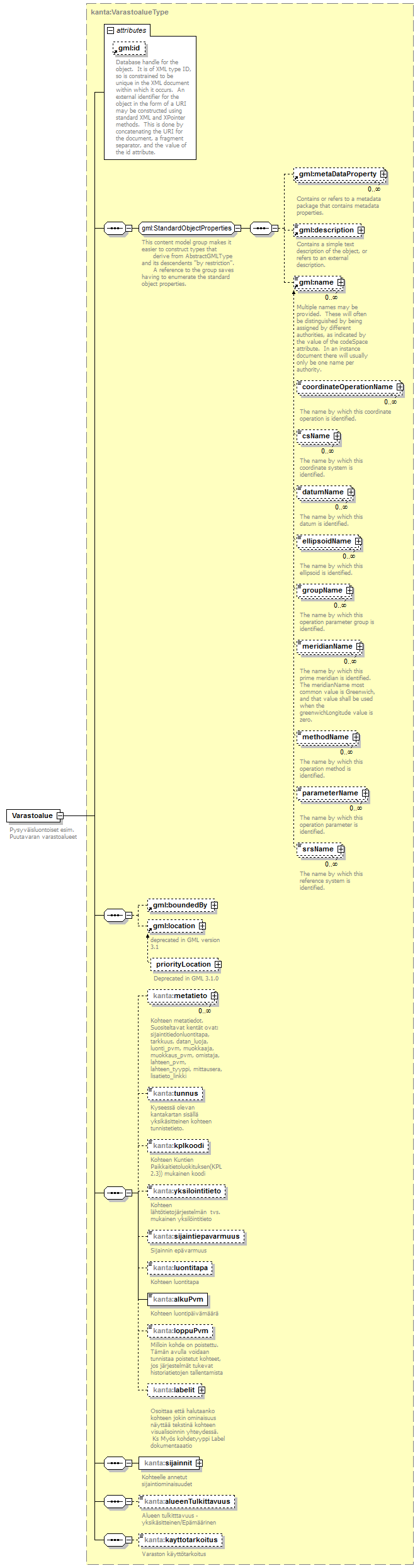This screenshot has width=420, height=1568.
Task: Select the Varastoalue root element
Action: (32, 815)
